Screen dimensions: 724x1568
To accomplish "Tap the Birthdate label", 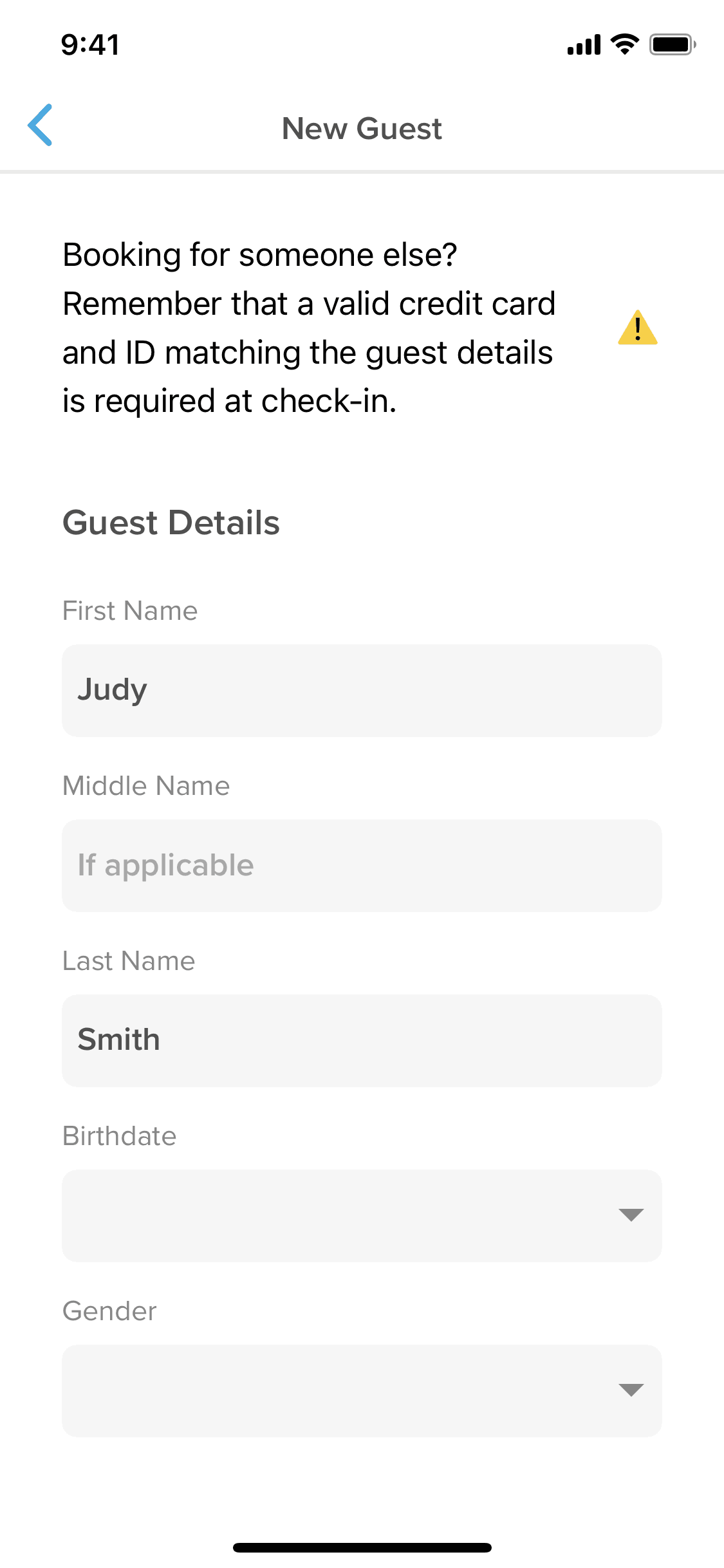I will (120, 1136).
